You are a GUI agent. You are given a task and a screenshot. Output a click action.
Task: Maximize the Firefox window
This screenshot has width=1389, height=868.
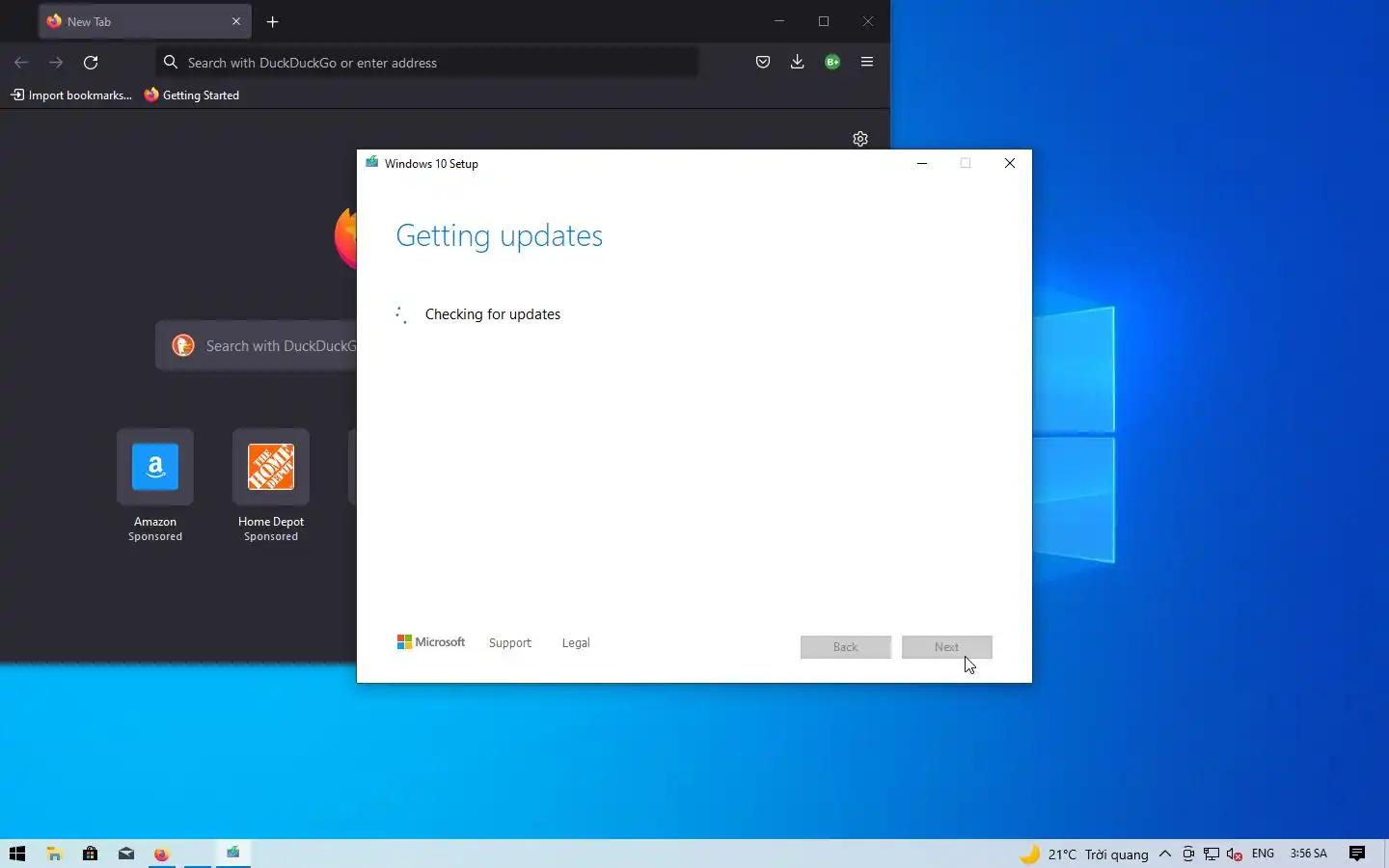click(x=824, y=21)
